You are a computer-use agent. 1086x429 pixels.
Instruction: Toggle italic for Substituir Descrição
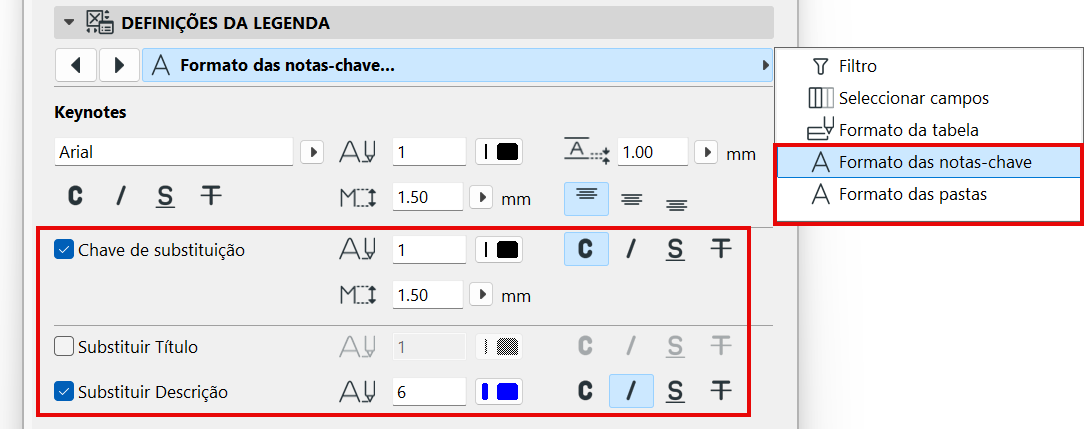631,391
